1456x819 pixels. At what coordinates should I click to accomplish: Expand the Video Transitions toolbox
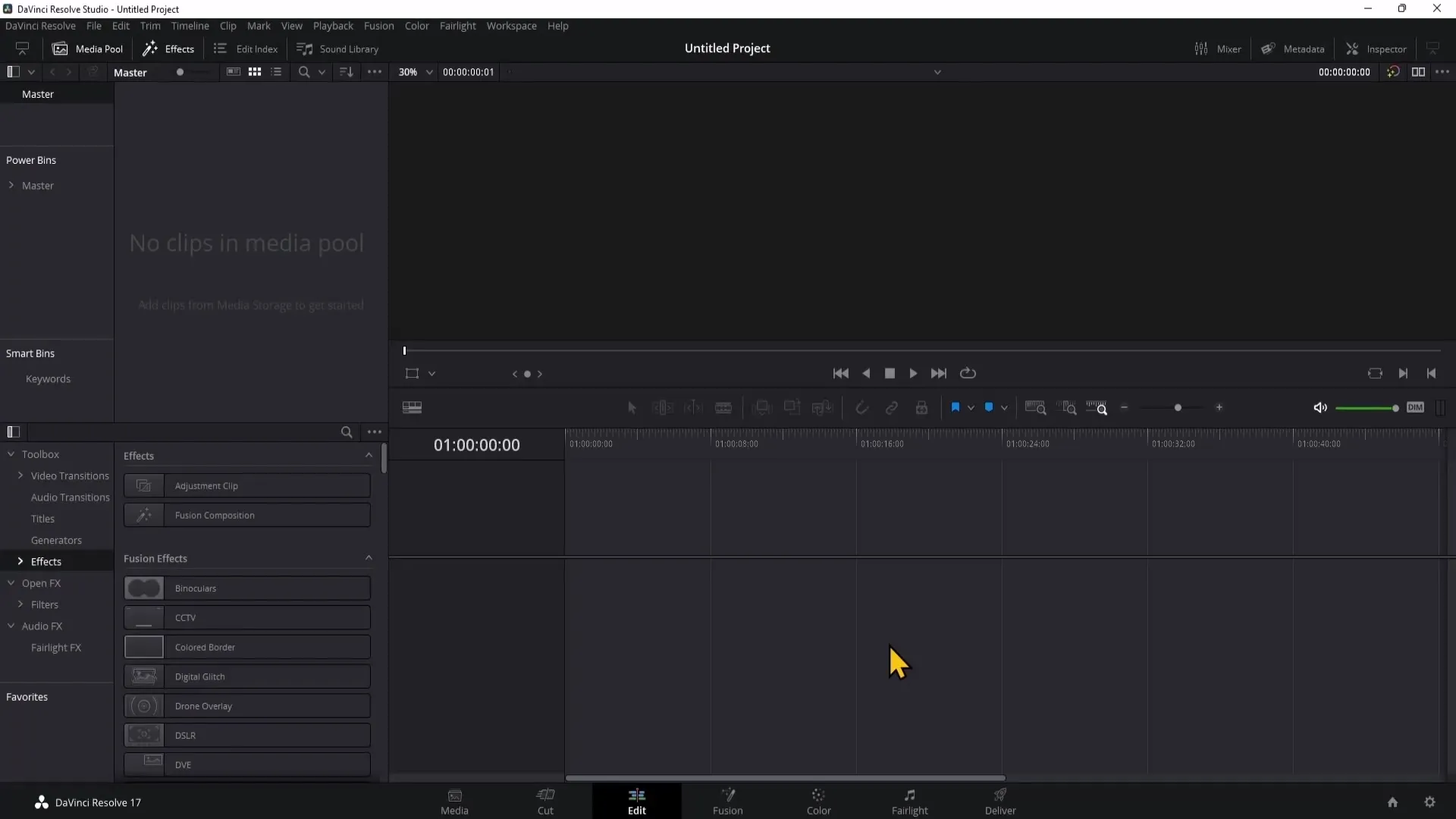point(20,476)
